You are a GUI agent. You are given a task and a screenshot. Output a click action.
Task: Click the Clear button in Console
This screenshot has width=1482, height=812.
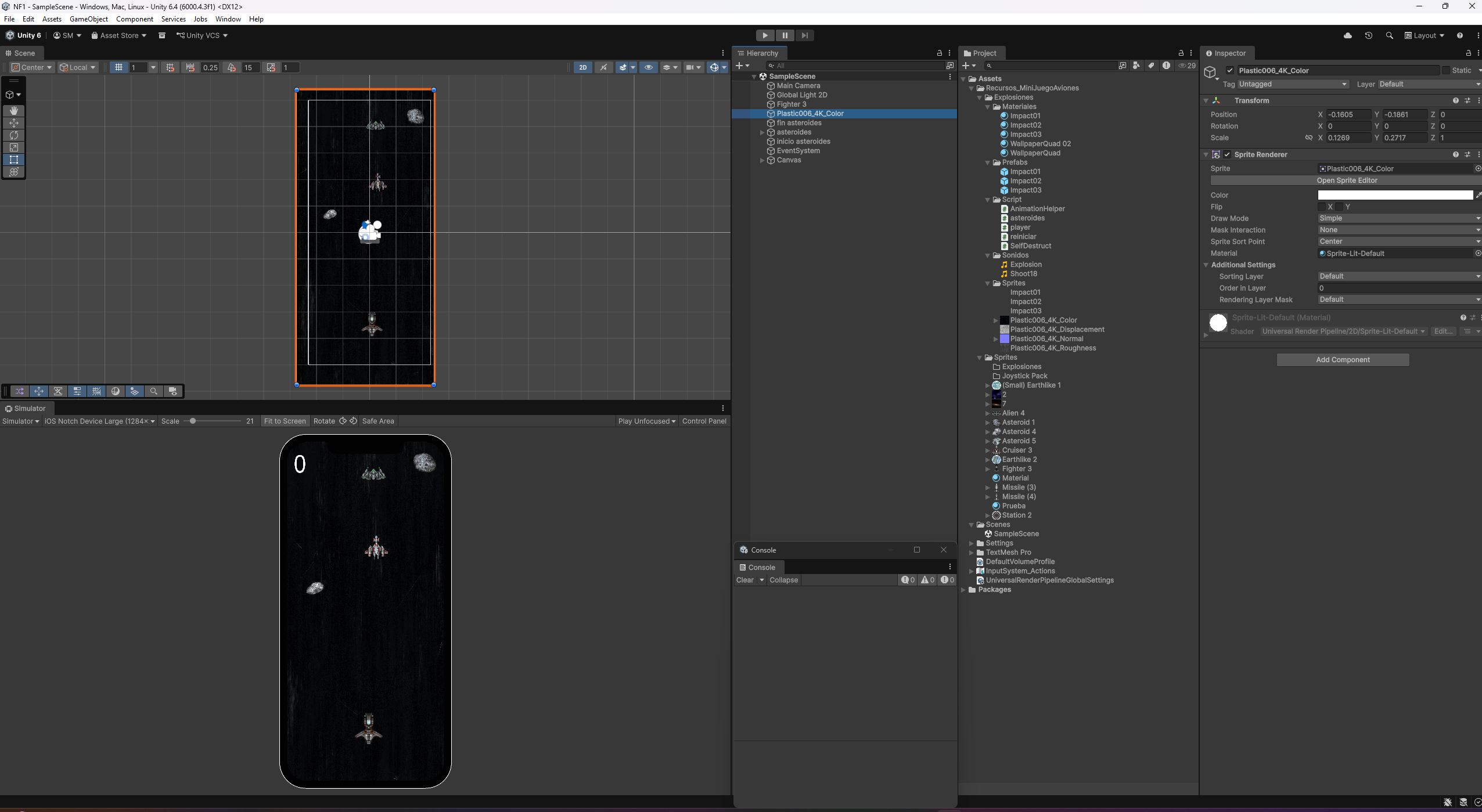point(745,580)
